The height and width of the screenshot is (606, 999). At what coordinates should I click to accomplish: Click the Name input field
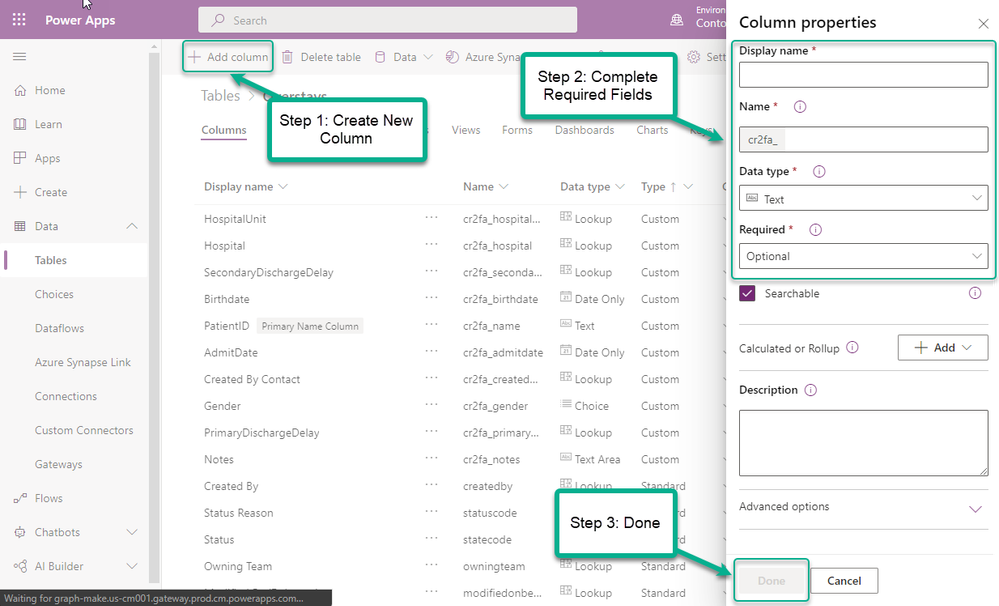click(863, 139)
